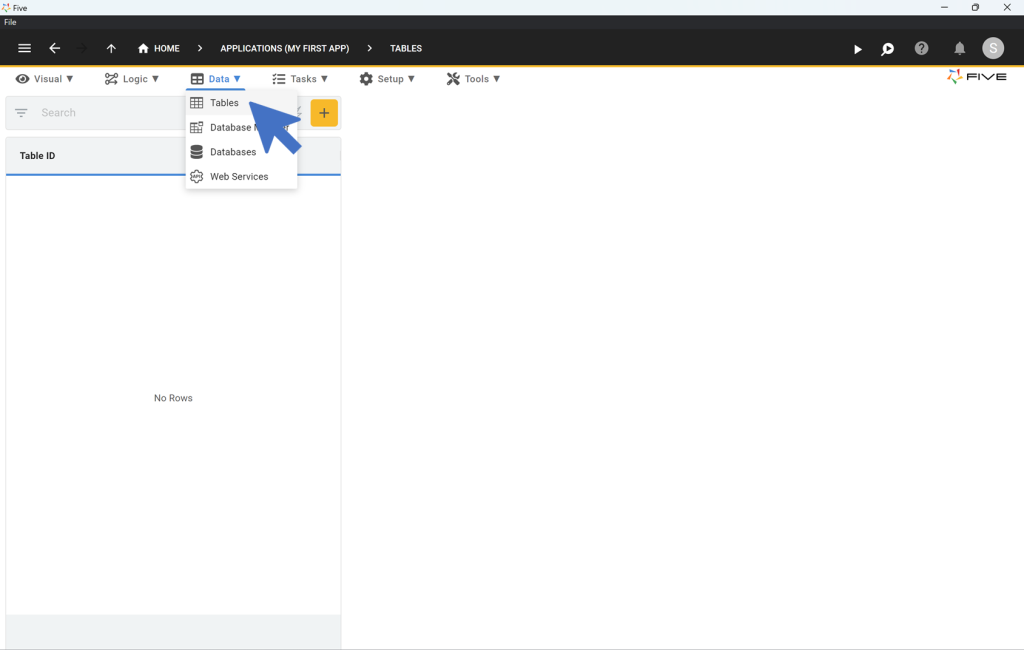Expand the Logic dropdown

(x=131, y=78)
